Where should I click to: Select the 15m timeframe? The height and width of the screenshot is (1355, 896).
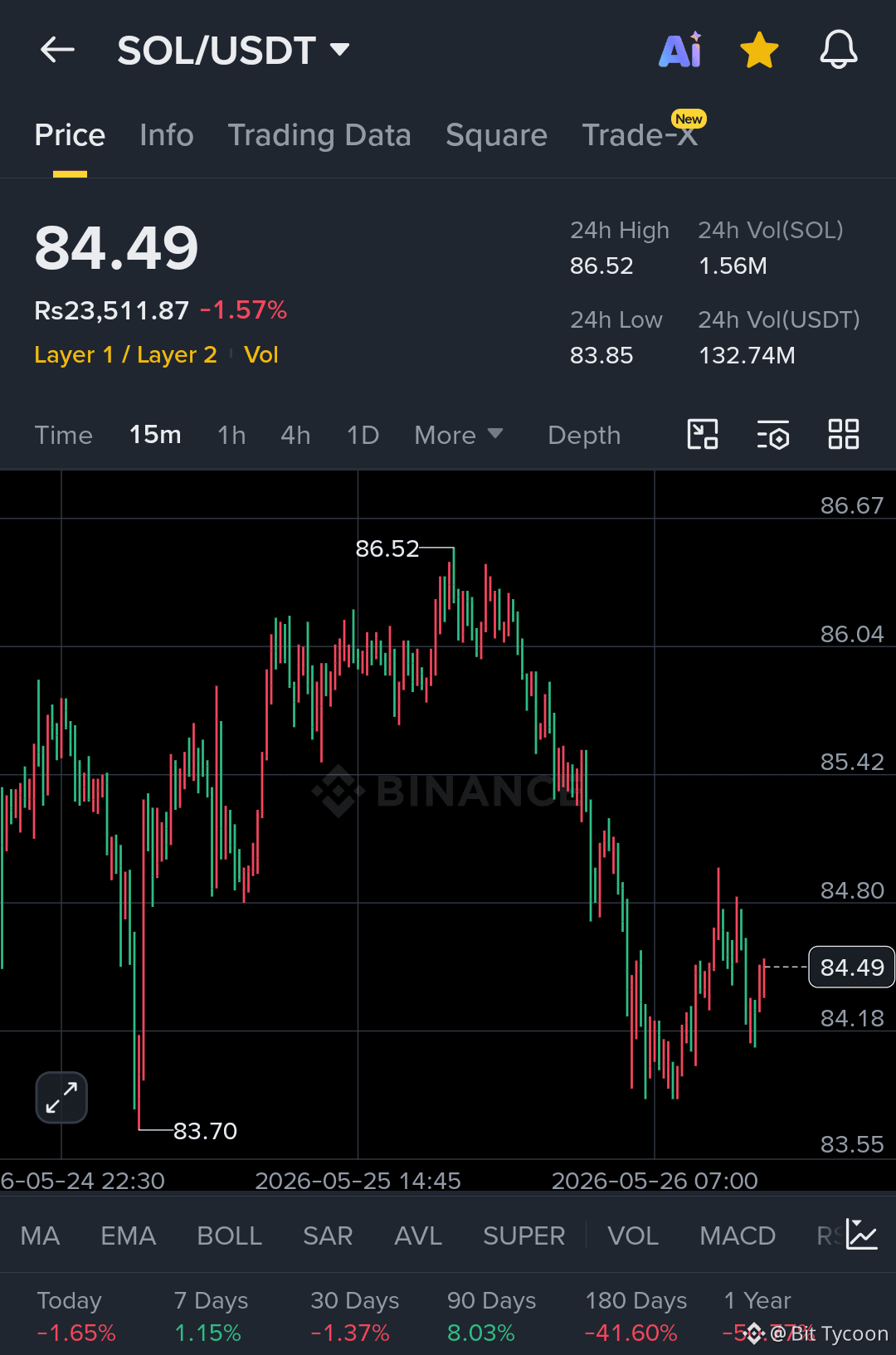tap(155, 435)
